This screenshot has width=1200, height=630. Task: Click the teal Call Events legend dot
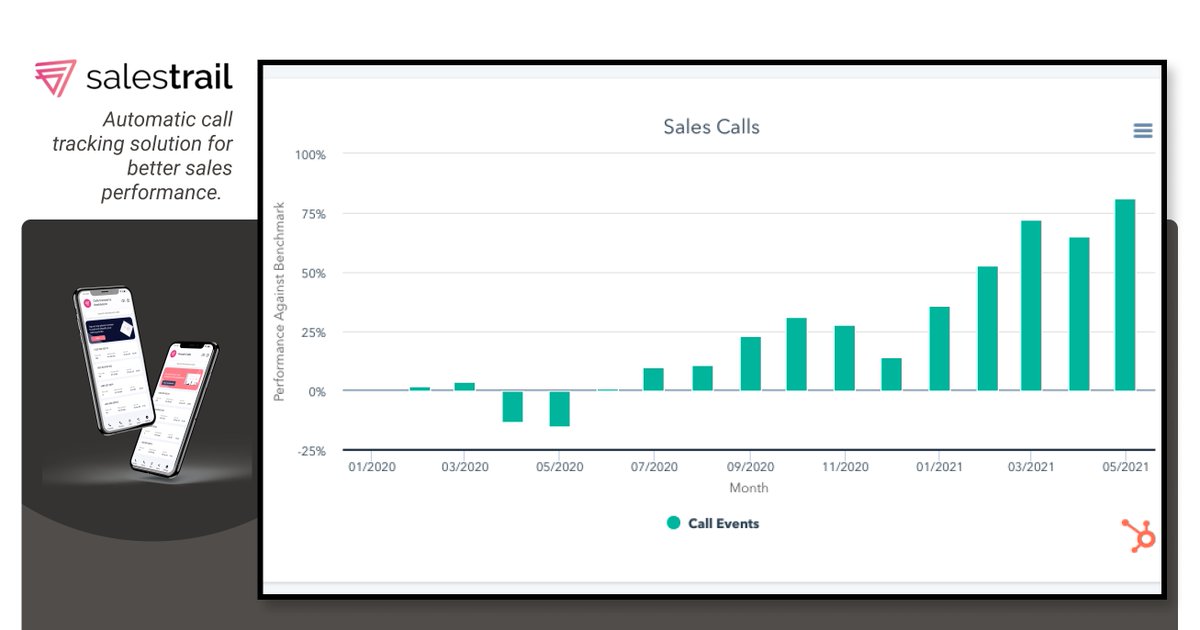(x=674, y=523)
